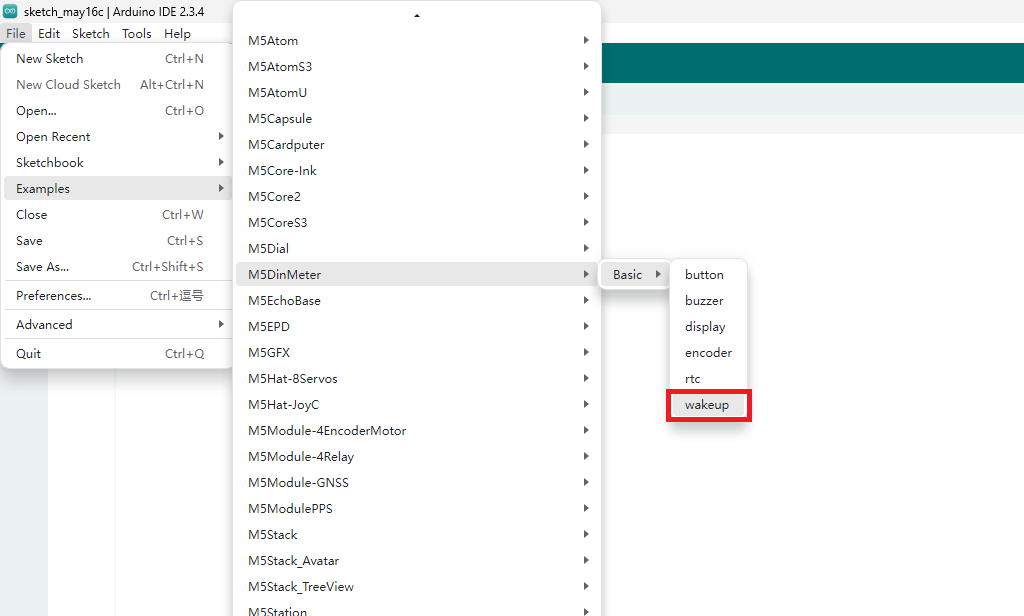Expand M5GFX examples

[417, 353]
